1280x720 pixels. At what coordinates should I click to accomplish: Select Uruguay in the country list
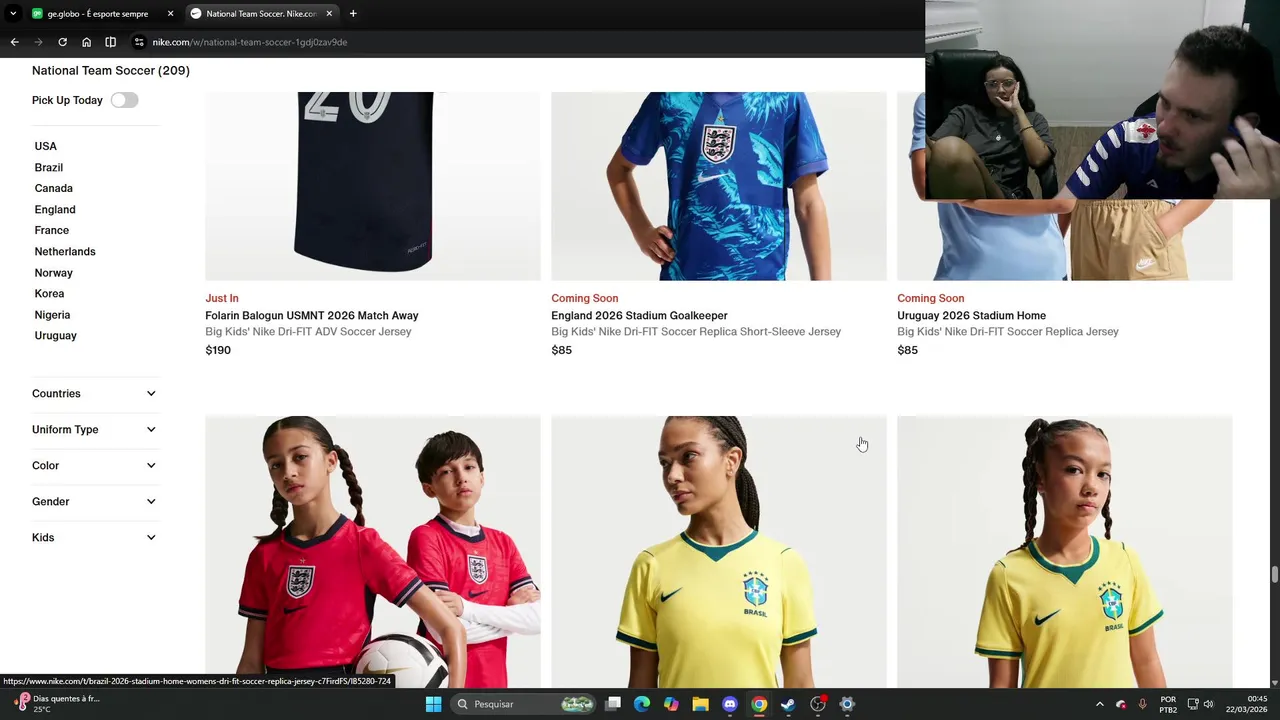(x=56, y=335)
